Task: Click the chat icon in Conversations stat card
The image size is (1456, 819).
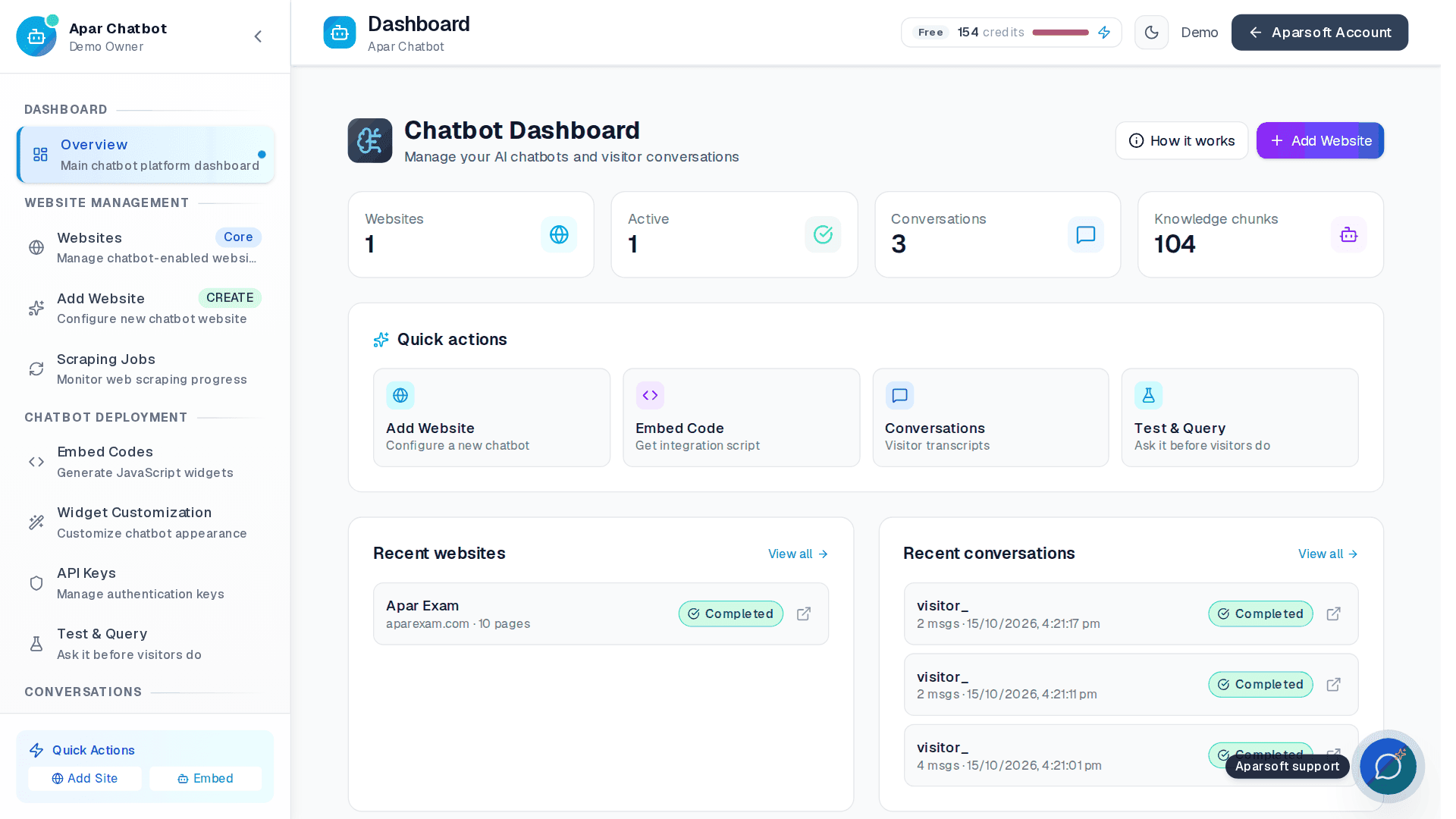Action: [1086, 234]
